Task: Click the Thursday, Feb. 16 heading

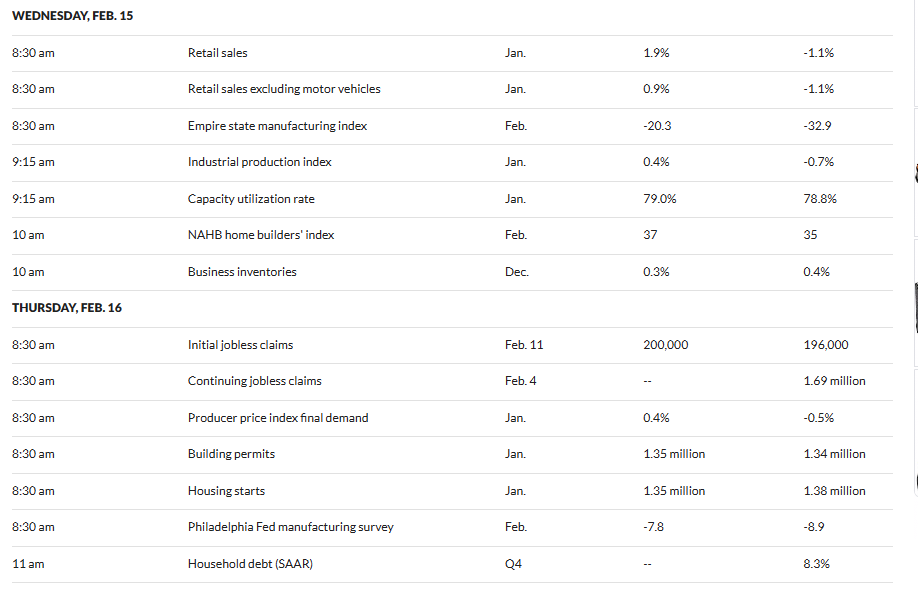Action: click(67, 308)
